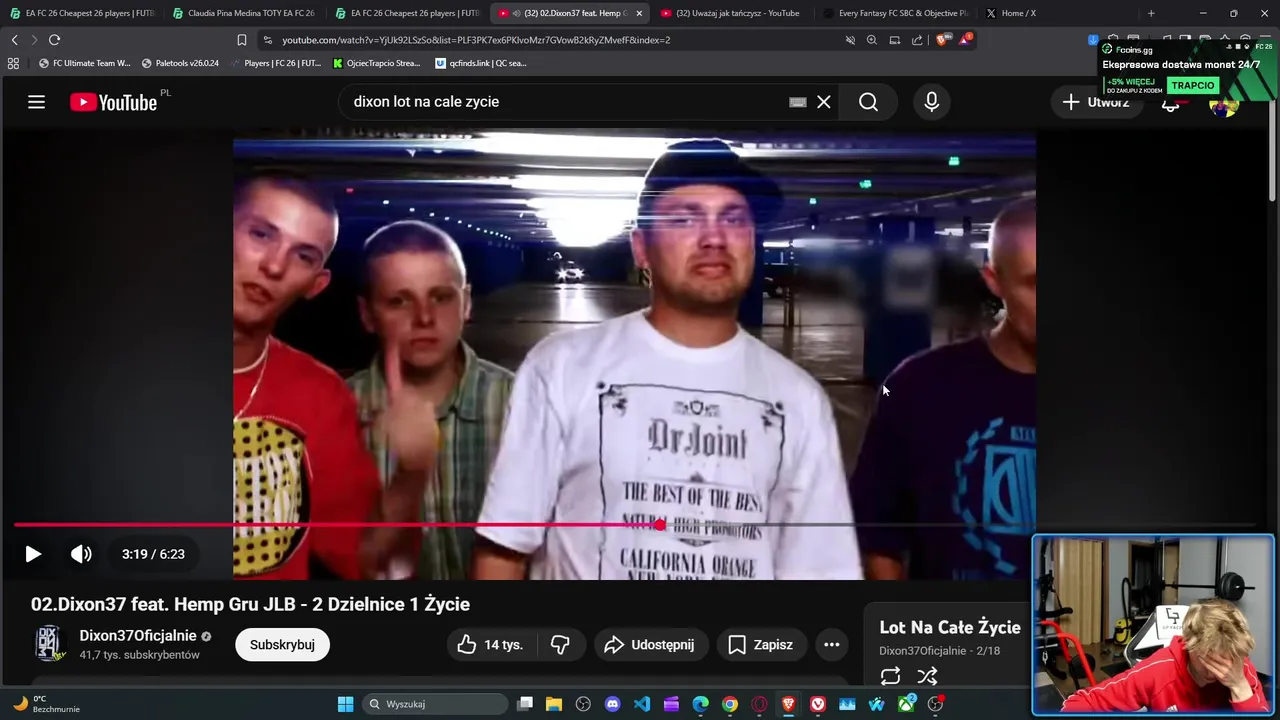Image resolution: width=1280 pixels, height=720 pixels.
Task: Toggle playlist loop (repeat) icon
Action: pyautogui.click(x=890, y=676)
